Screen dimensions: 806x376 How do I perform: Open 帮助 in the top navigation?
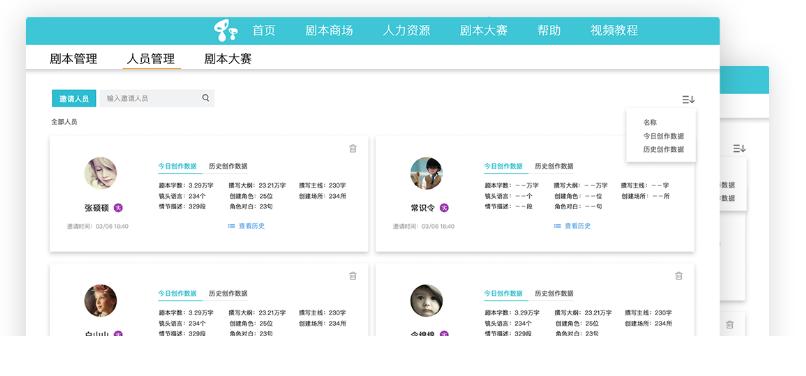tap(549, 30)
